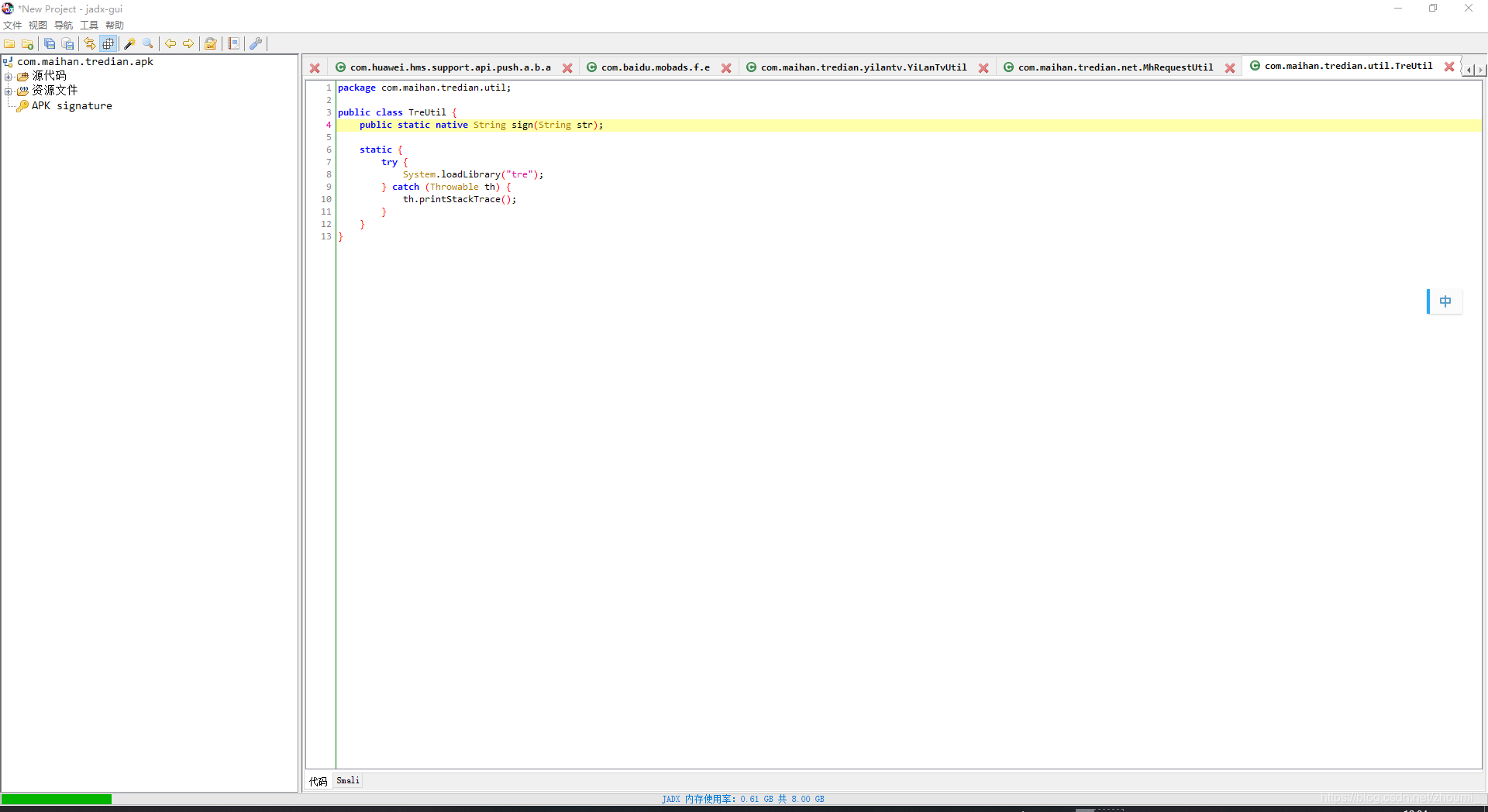Click the System.loadLibrary("tre") line

[473, 174]
